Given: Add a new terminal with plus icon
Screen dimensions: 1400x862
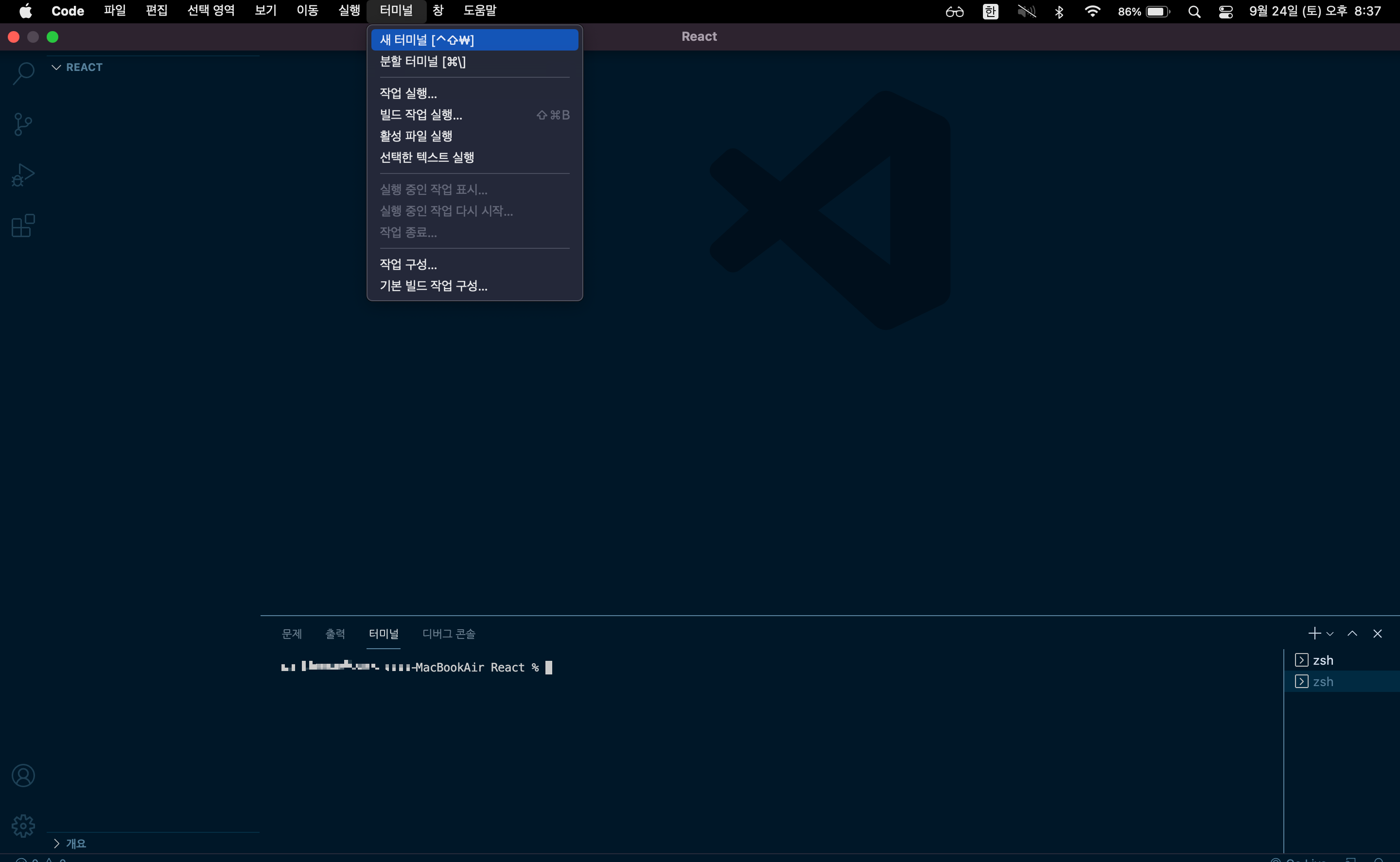Looking at the screenshot, I should click(1314, 634).
